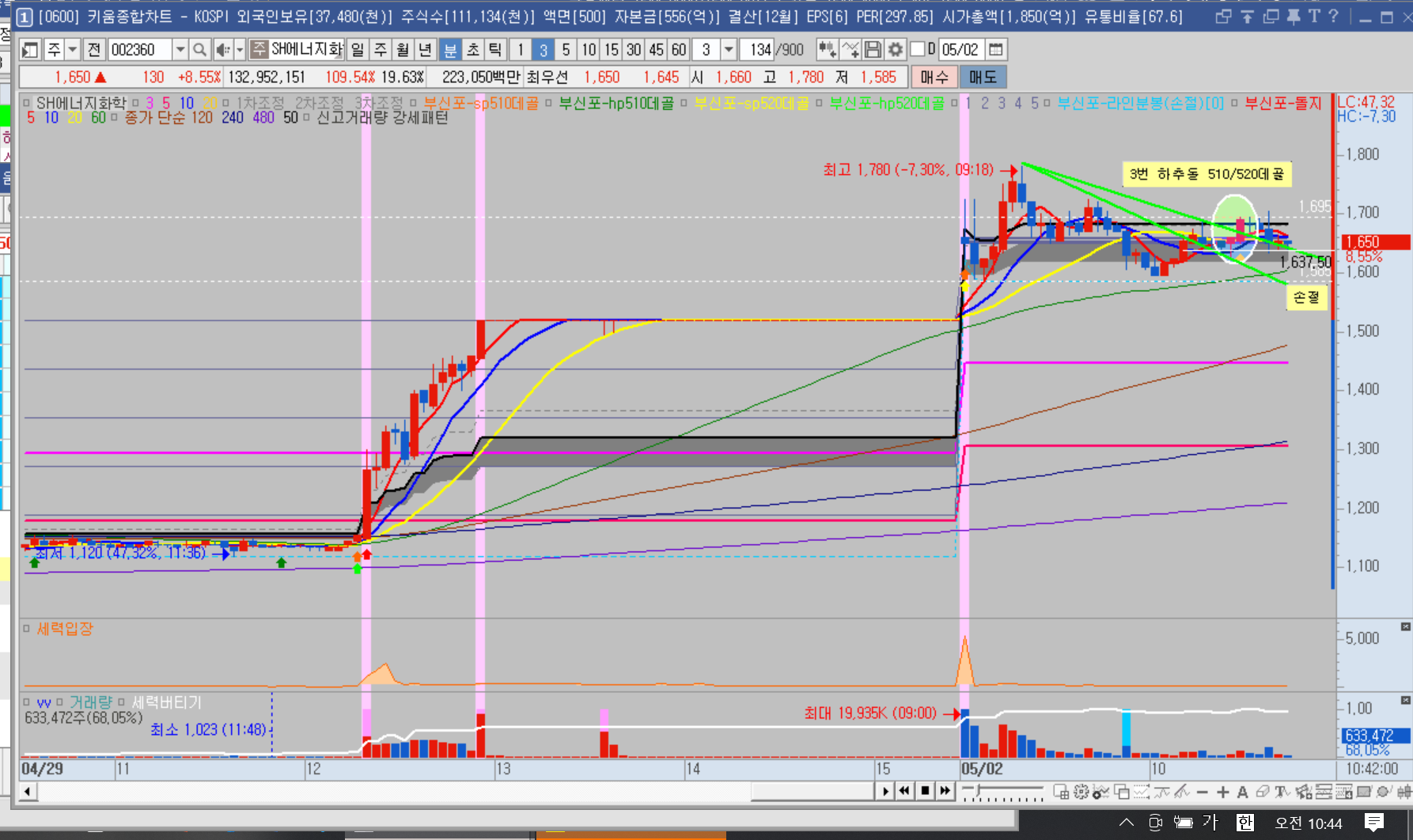Open the chart settings gear icon
Screen dimensions: 1413x840
895,50
